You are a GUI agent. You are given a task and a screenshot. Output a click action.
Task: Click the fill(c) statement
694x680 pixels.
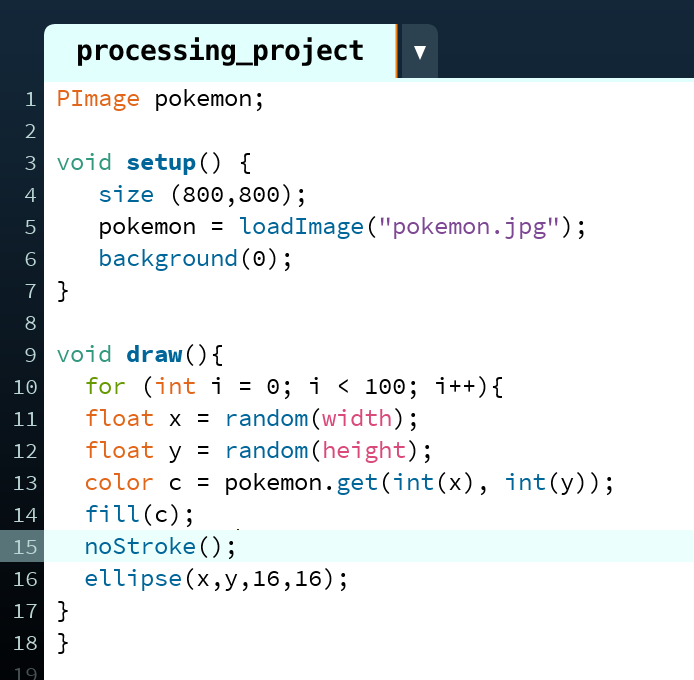139,515
